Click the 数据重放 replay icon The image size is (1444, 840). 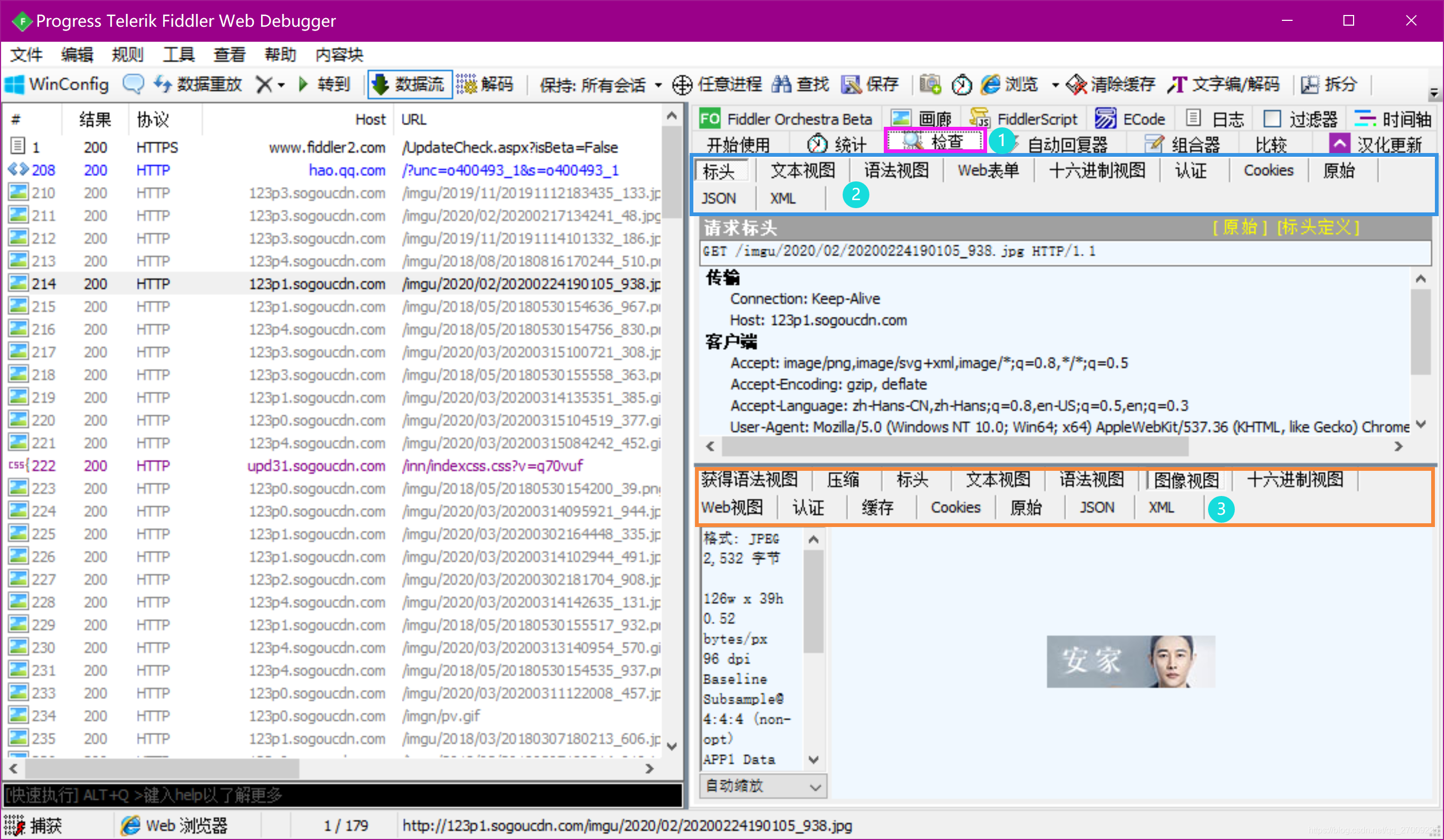(x=163, y=85)
